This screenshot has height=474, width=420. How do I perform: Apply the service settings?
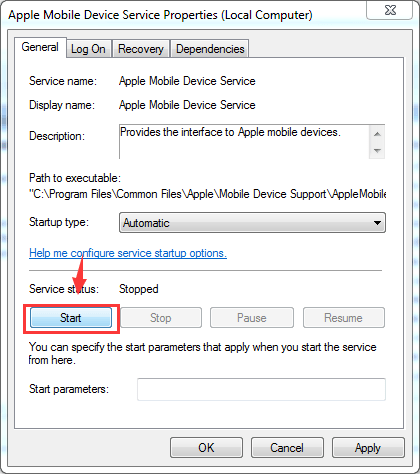tap(368, 448)
